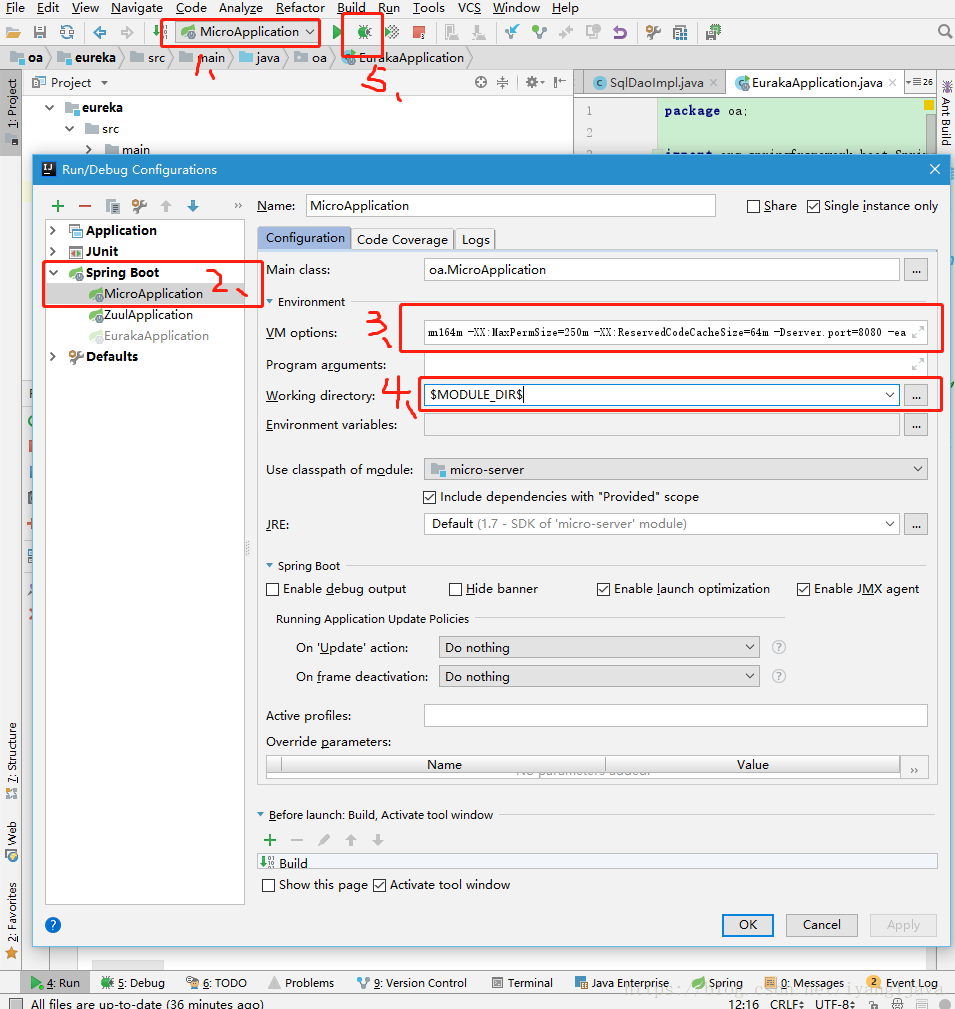Click the Back navigation arrow icon
The width and height of the screenshot is (955, 1009).
(x=99, y=32)
